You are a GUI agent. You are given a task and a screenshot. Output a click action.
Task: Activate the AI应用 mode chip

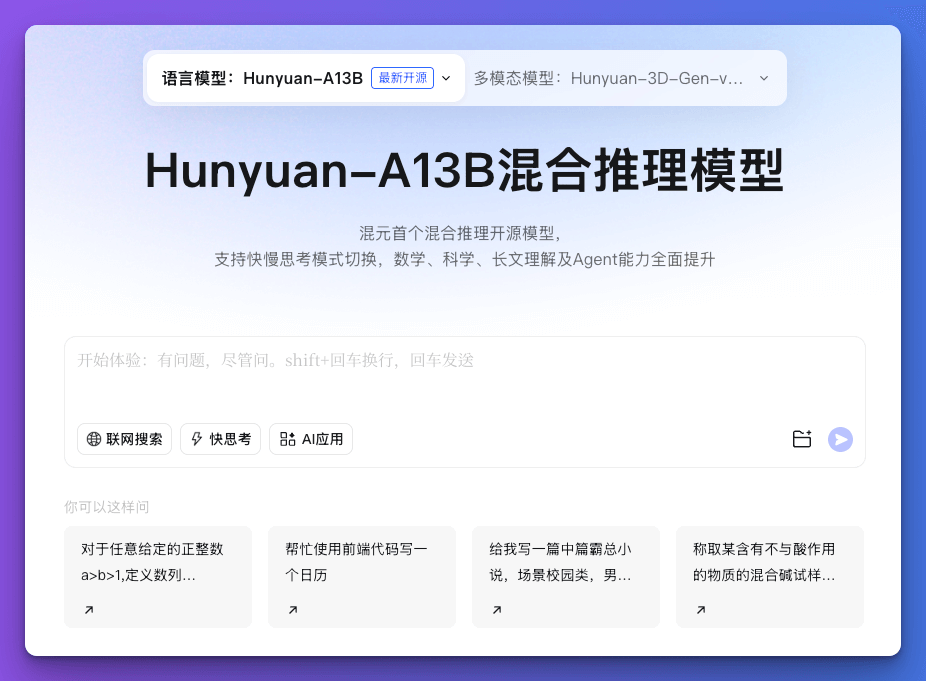click(311, 439)
